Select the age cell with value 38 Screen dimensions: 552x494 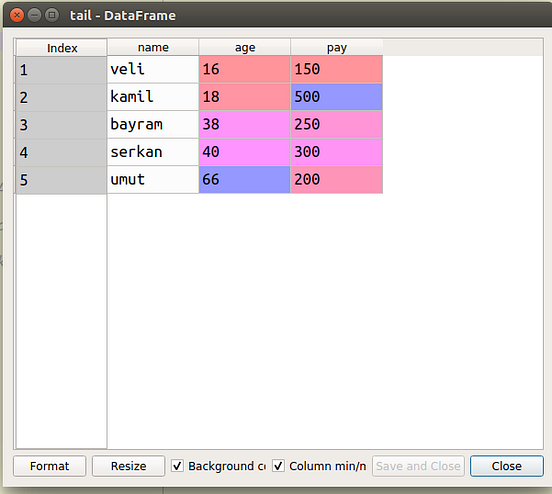point(245,124)
